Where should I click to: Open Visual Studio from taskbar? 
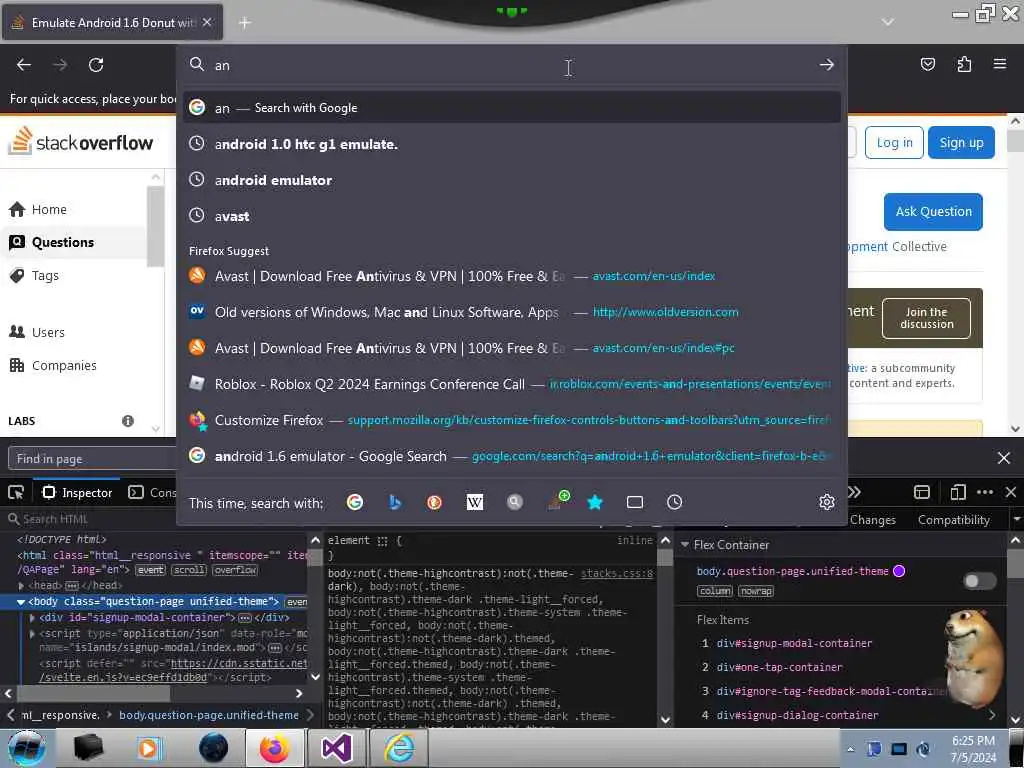click(x=336, y=748)
